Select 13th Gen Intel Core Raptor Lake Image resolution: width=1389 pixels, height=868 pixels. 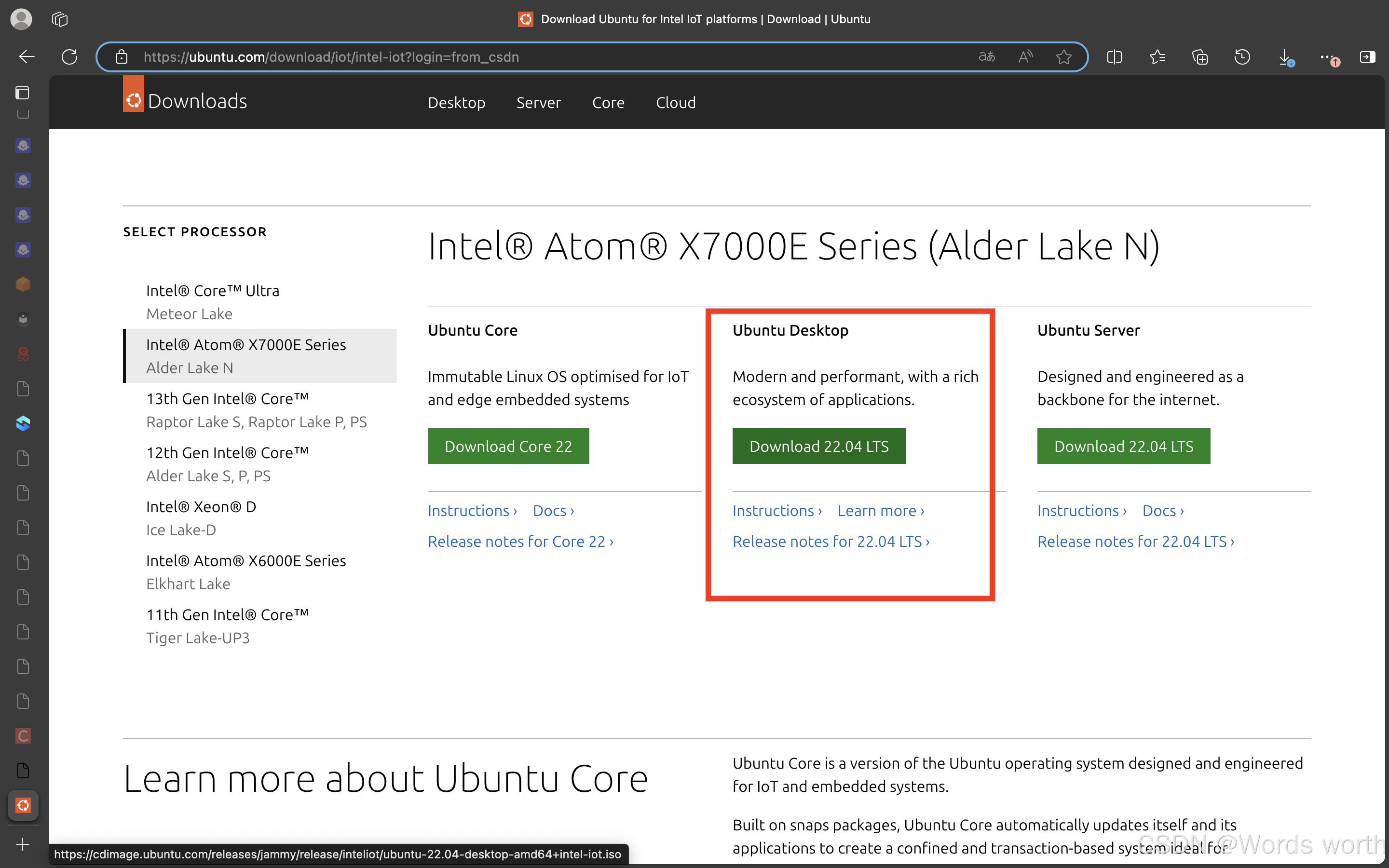click(260, 410)
